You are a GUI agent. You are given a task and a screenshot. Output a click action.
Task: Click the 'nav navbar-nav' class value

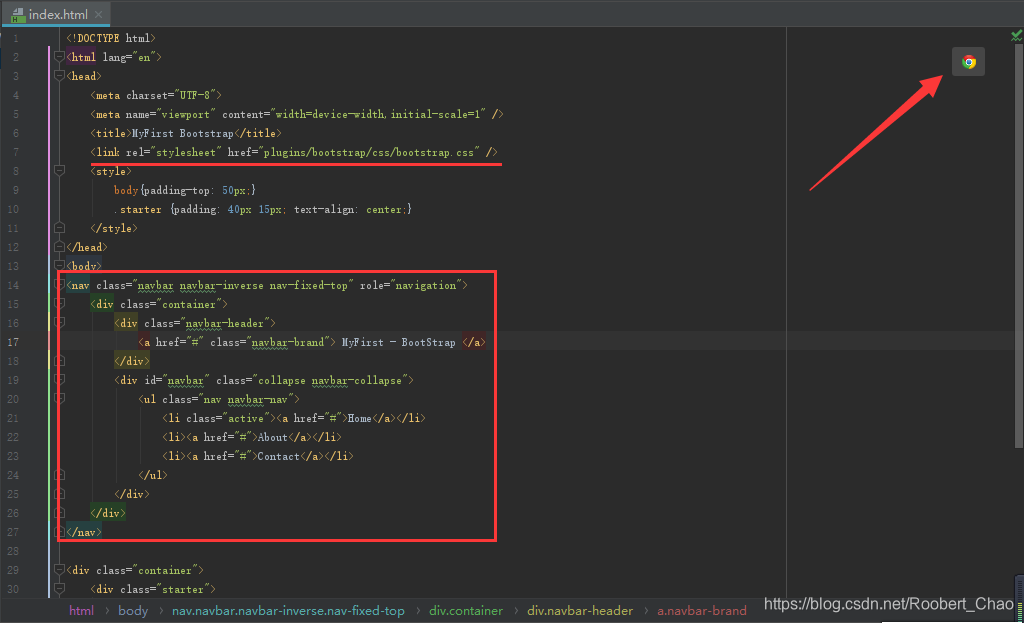point(248,399)
